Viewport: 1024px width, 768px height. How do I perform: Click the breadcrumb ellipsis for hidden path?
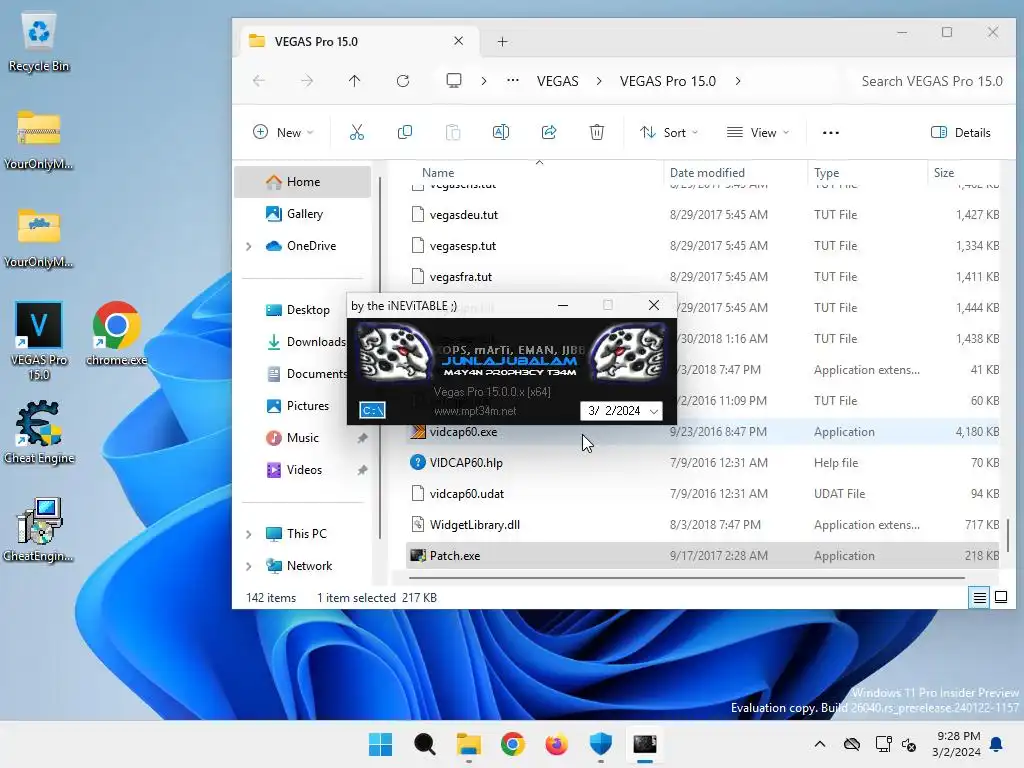(x=513, y=80)
